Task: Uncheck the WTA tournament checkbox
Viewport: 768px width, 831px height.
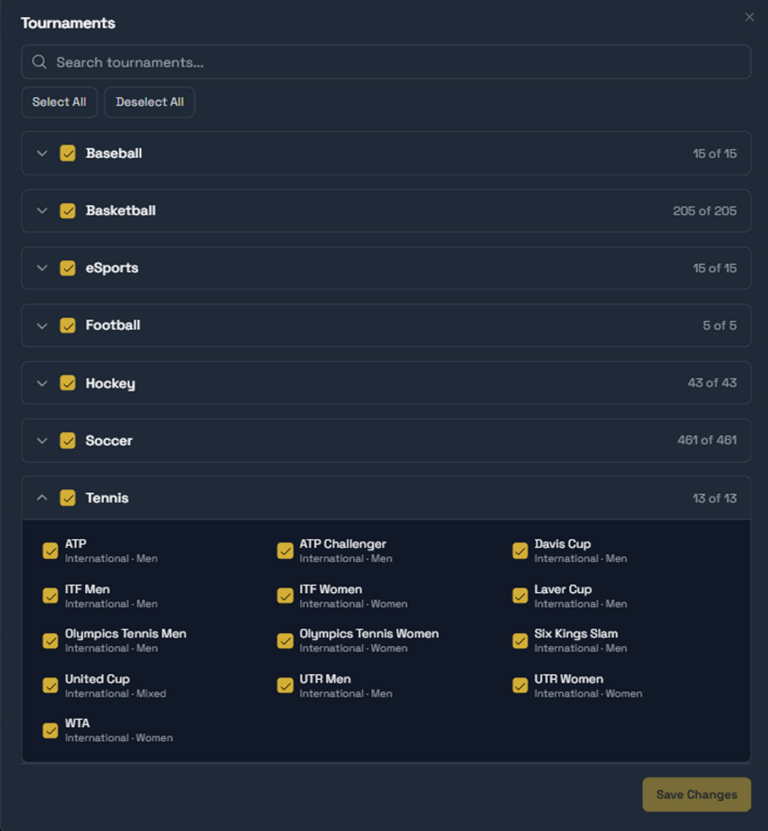Action: coord(50,730)
